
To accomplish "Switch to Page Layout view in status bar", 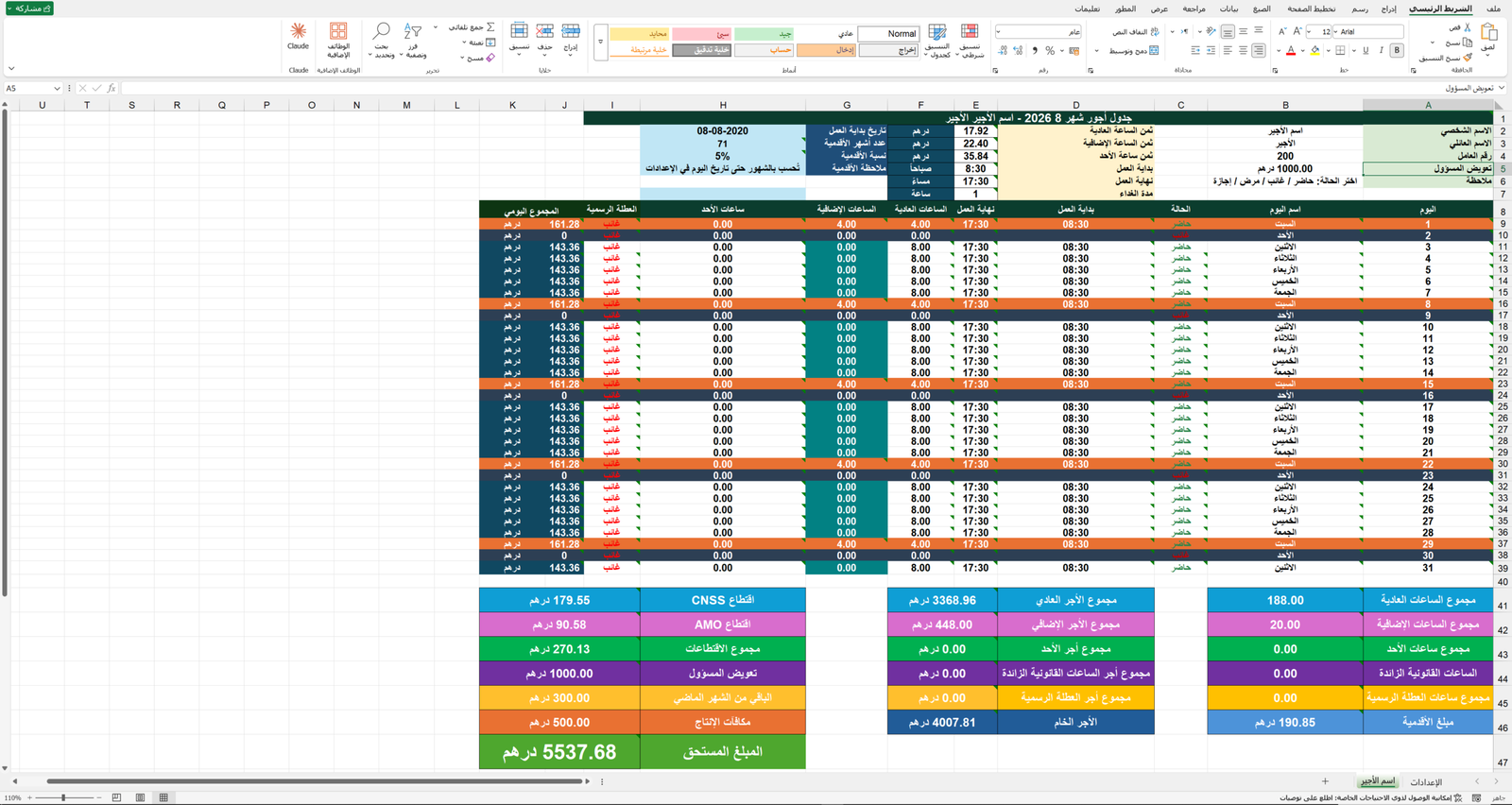I will coord(140,797).
